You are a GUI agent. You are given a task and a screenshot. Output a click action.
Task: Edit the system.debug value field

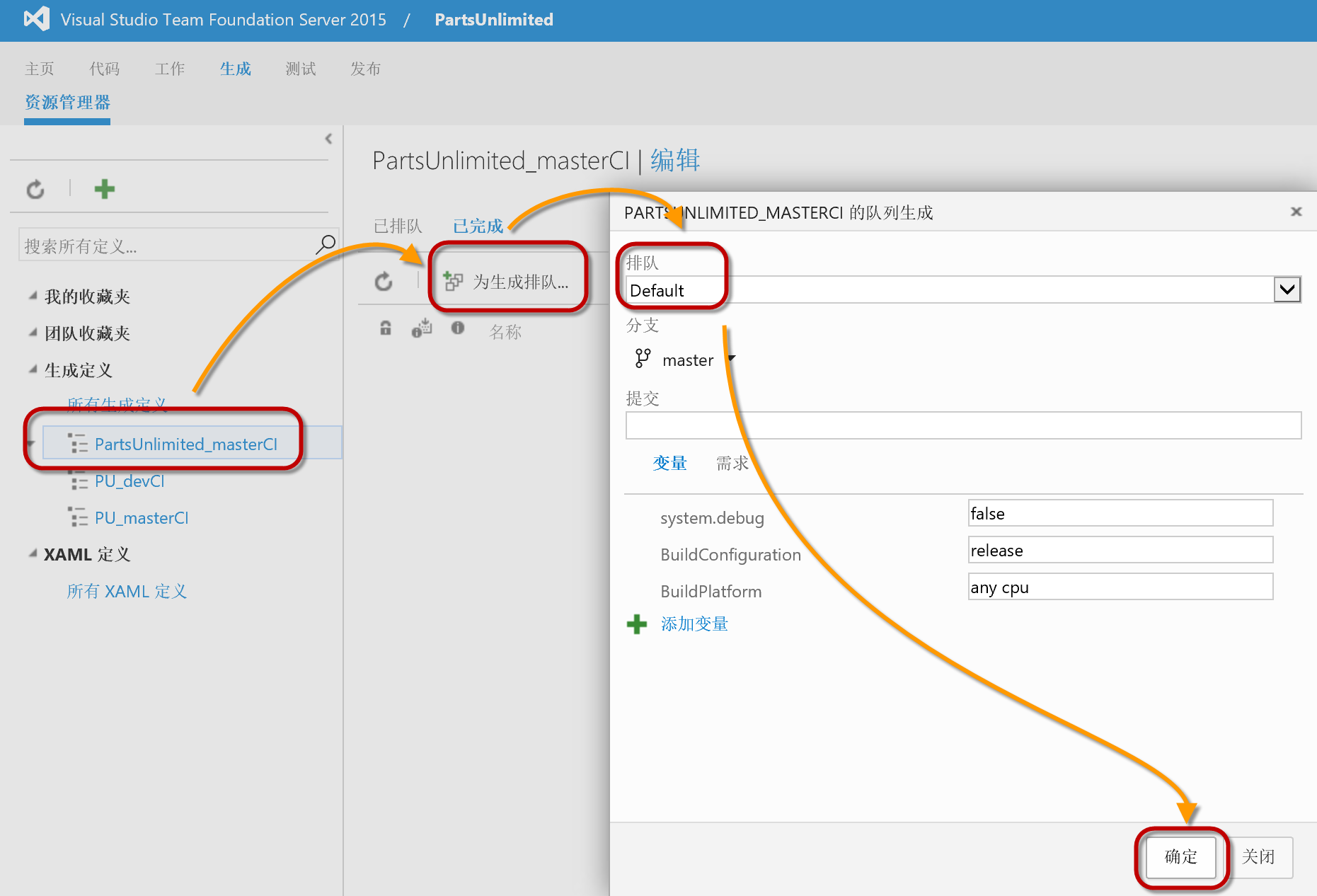click(x=1120, y=513)
